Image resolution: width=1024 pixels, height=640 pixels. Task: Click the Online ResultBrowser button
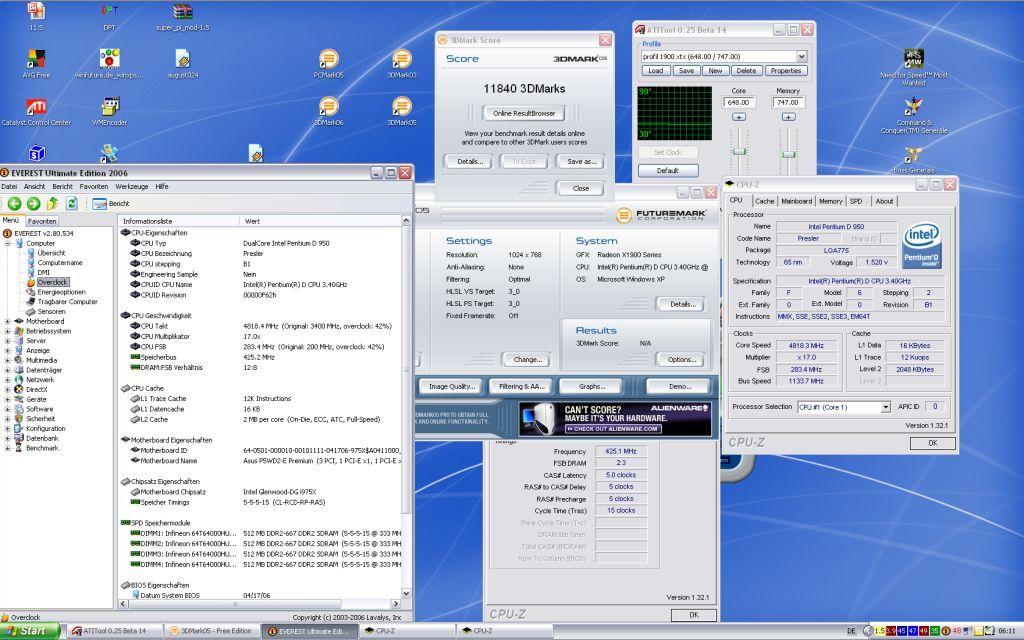coord(524,113)
